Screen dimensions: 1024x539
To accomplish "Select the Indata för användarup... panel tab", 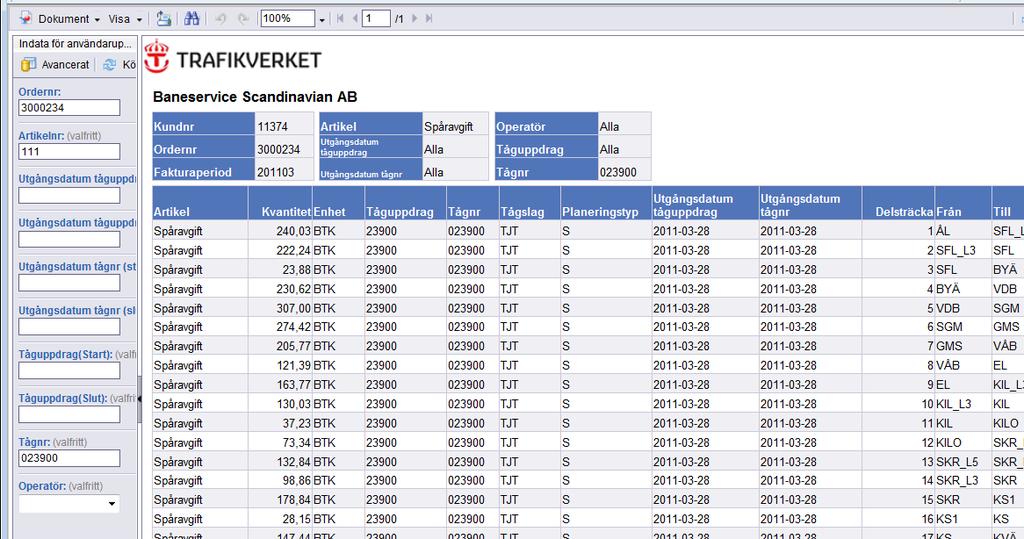I will [x=75, y=44].
